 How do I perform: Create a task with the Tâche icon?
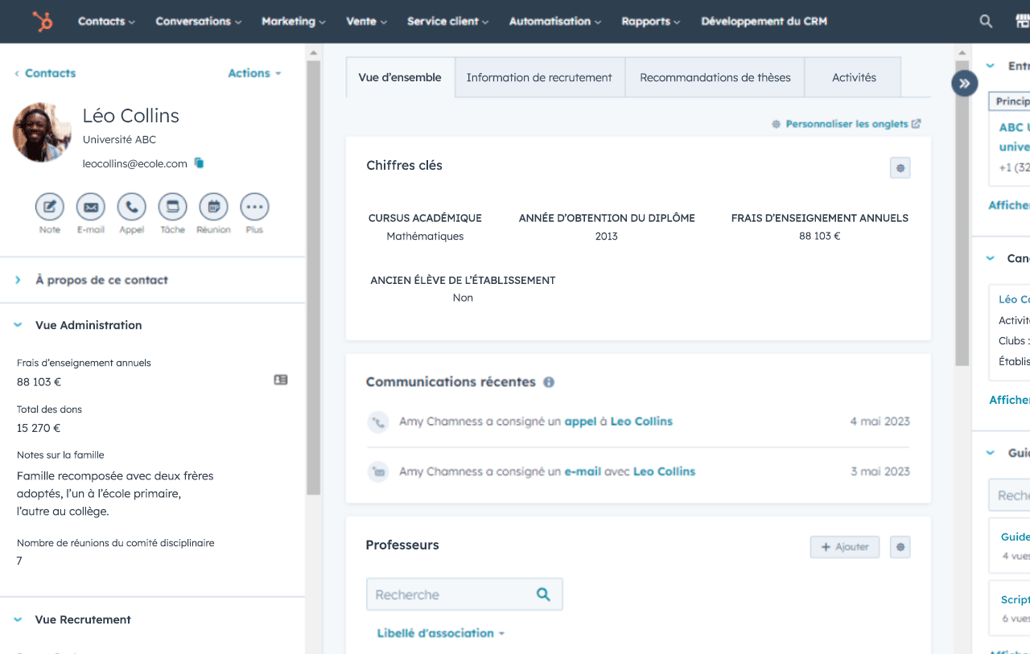[172, 207]
